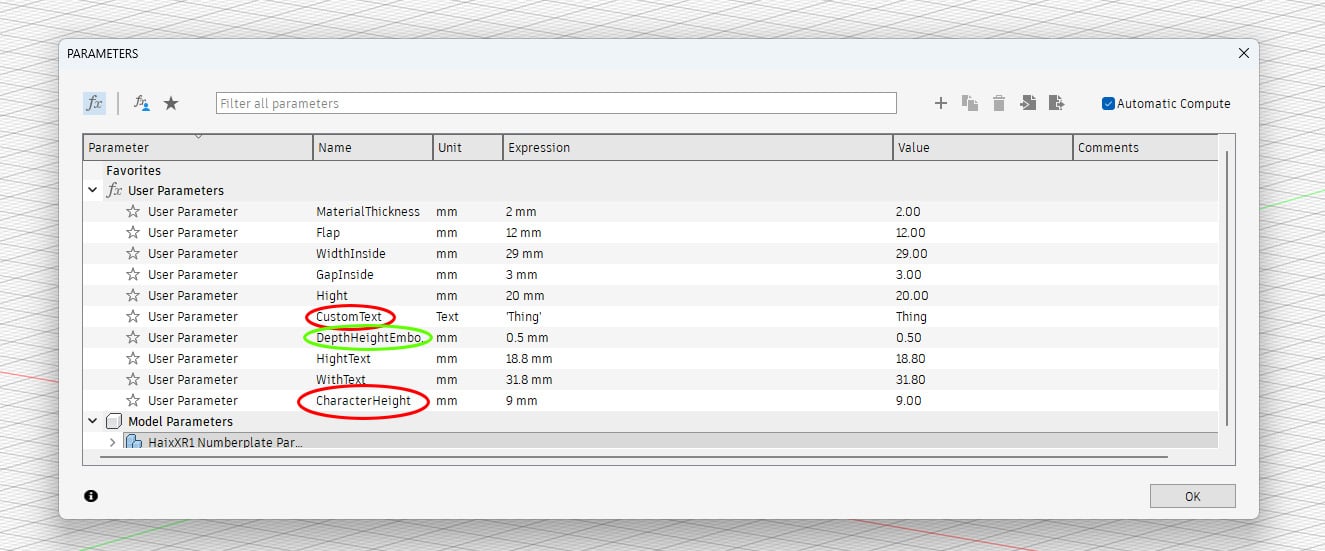This screenshot has height=551, width=1325.
Task: Click the Comments column header
Action: (x=1145, y=147)
